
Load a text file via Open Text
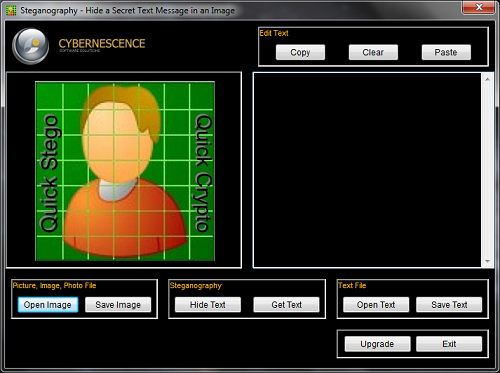point(376,305)
